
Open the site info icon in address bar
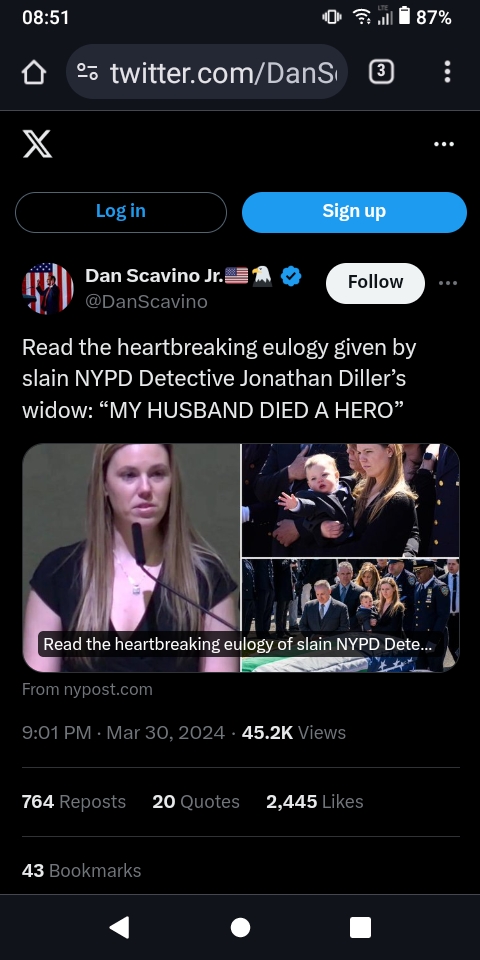tap(88, 72)
